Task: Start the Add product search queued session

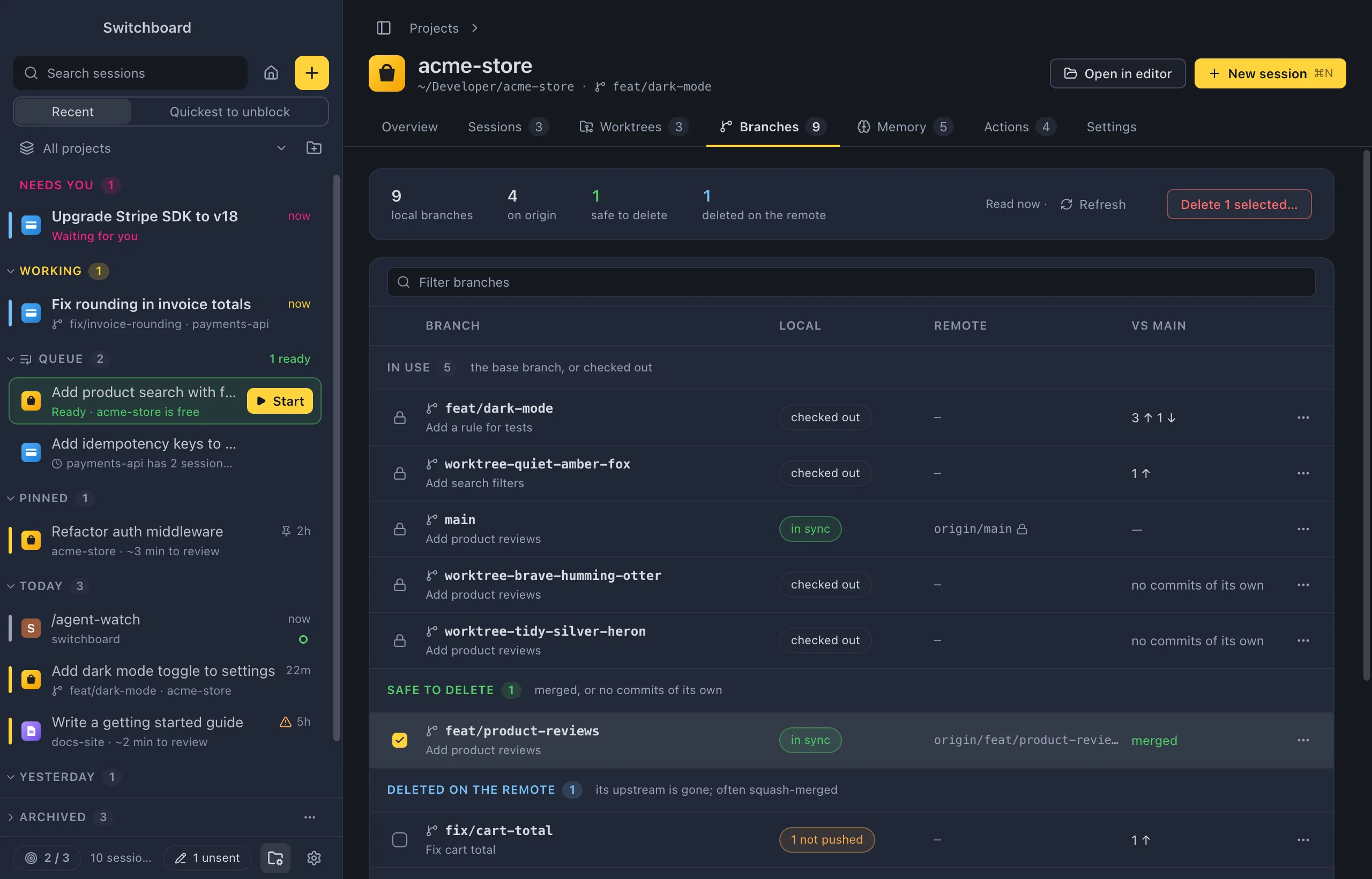Action: (x=280, y=401)
